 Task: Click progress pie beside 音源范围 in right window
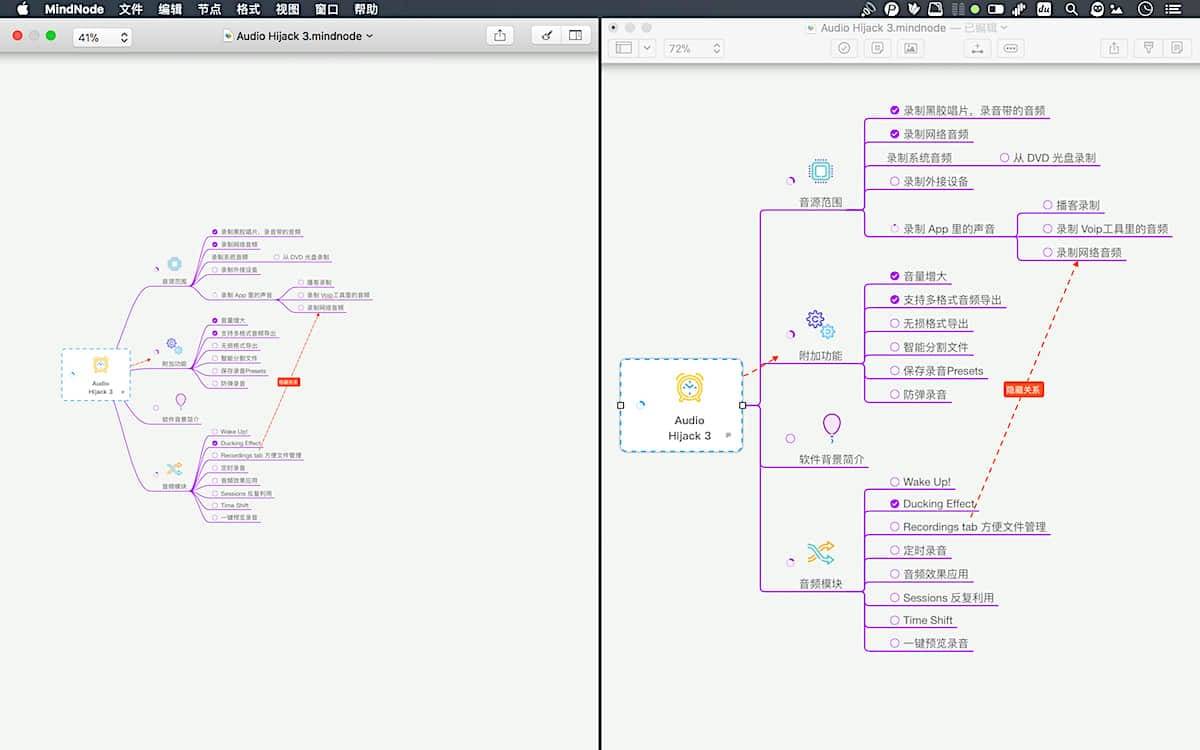click(790, 180)
